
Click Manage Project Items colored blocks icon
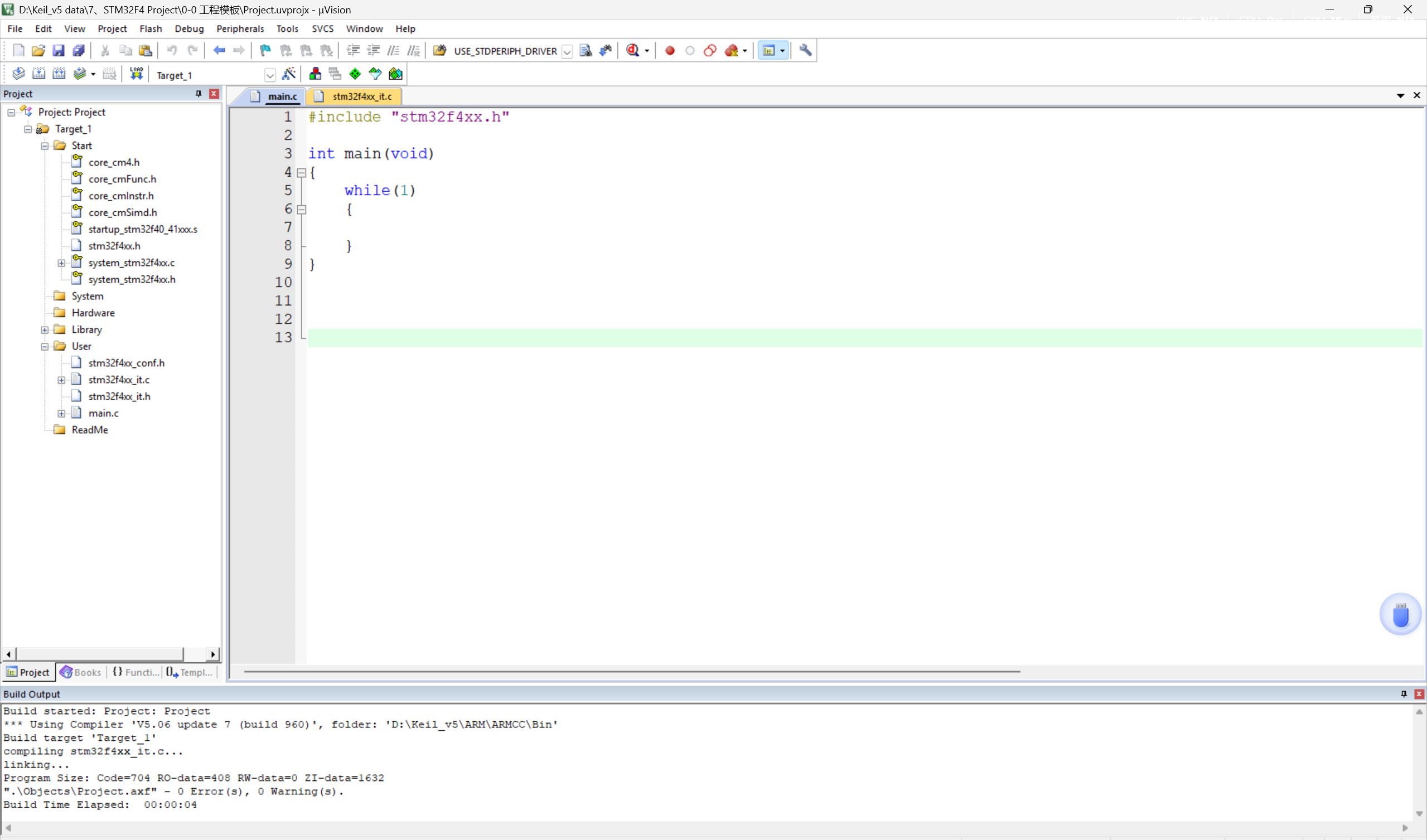[x=316, y=74]
